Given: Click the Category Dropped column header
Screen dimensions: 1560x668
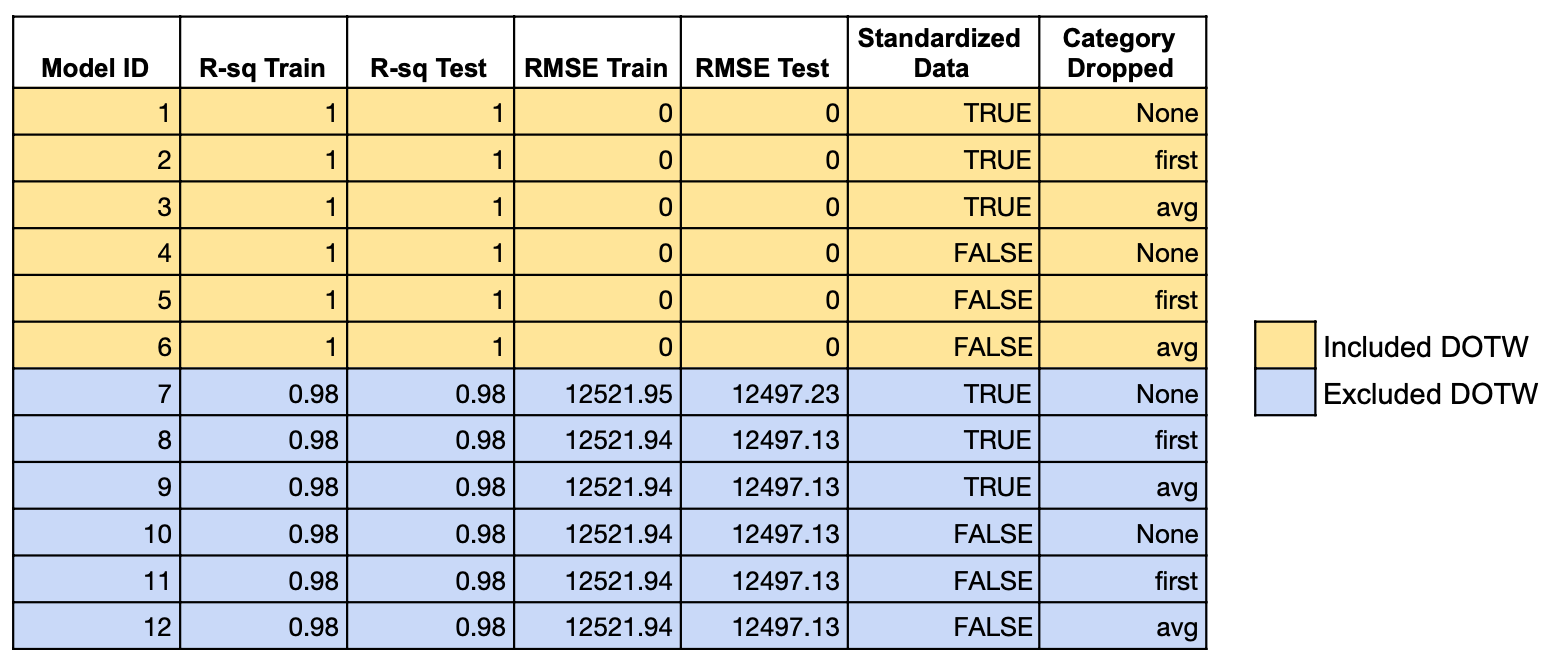Looking at the screenshot, I should point(1121,53).
